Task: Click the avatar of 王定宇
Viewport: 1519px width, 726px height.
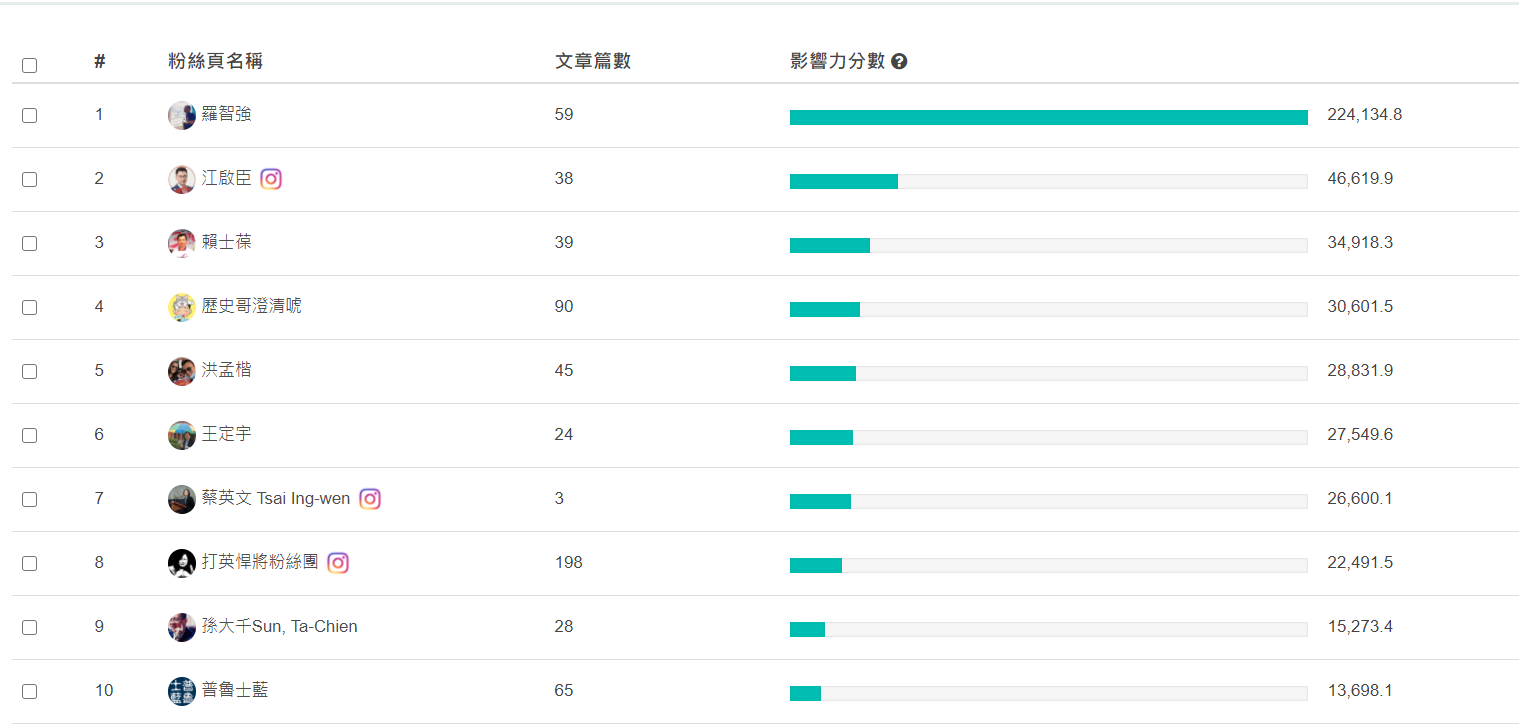Action: click(182, 435)
